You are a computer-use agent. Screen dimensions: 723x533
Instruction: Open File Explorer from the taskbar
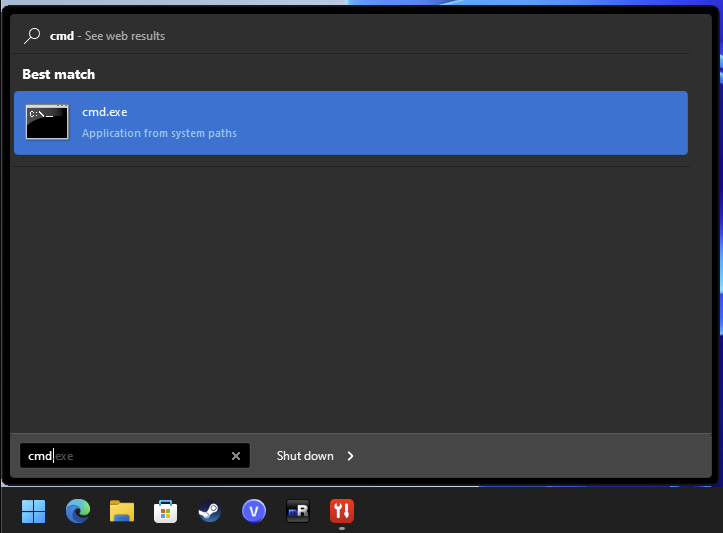[122, 511]
